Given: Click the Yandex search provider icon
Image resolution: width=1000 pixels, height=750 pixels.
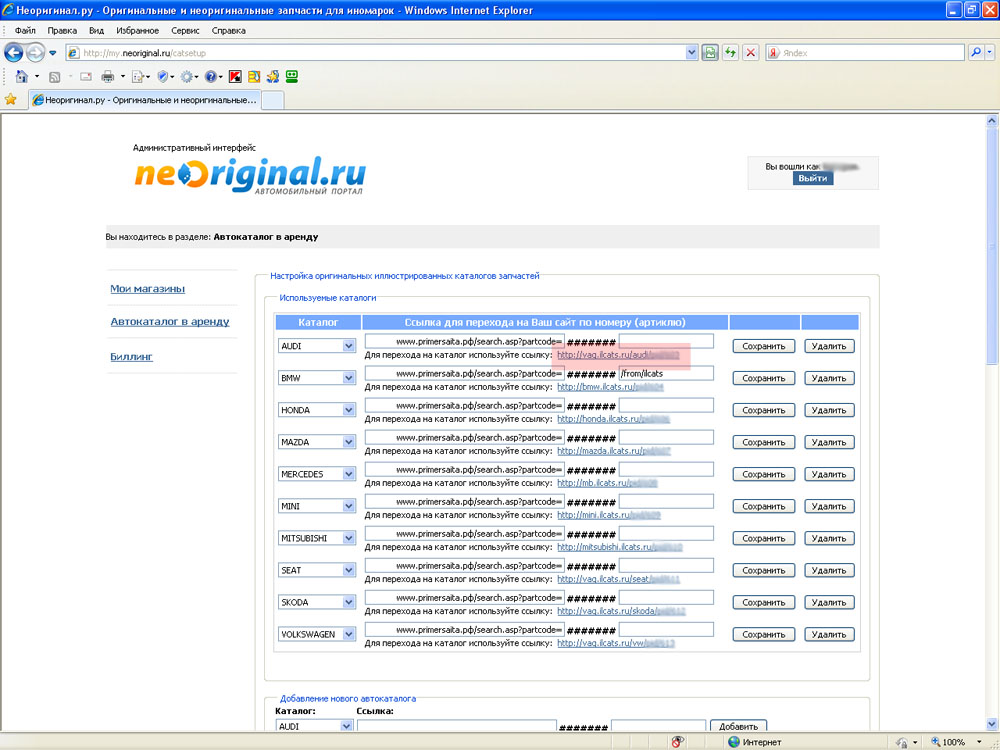Looking at the screenshot, I should tap(774, 53).
